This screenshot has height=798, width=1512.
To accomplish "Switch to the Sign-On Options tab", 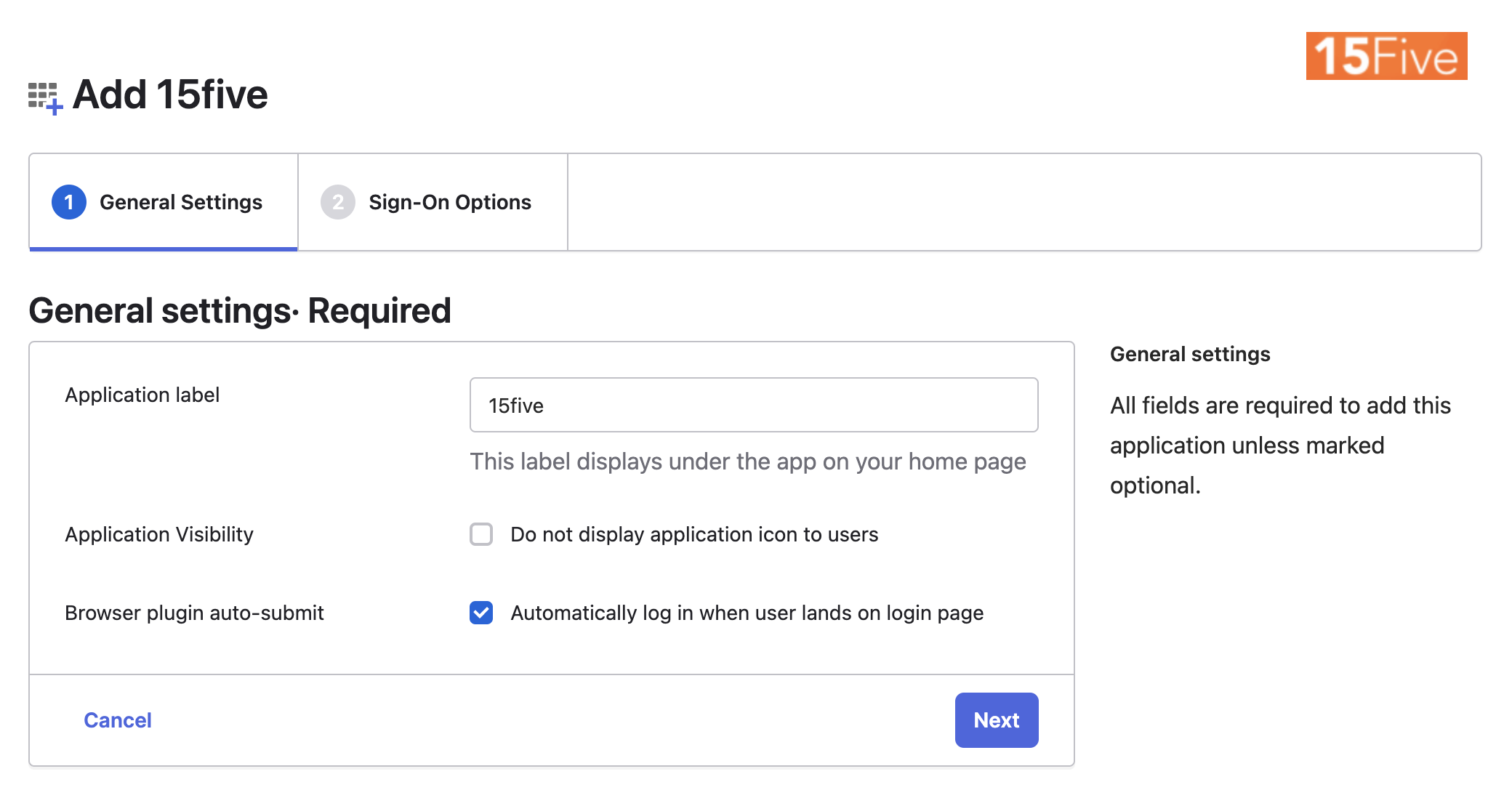I will pos(433,202).
